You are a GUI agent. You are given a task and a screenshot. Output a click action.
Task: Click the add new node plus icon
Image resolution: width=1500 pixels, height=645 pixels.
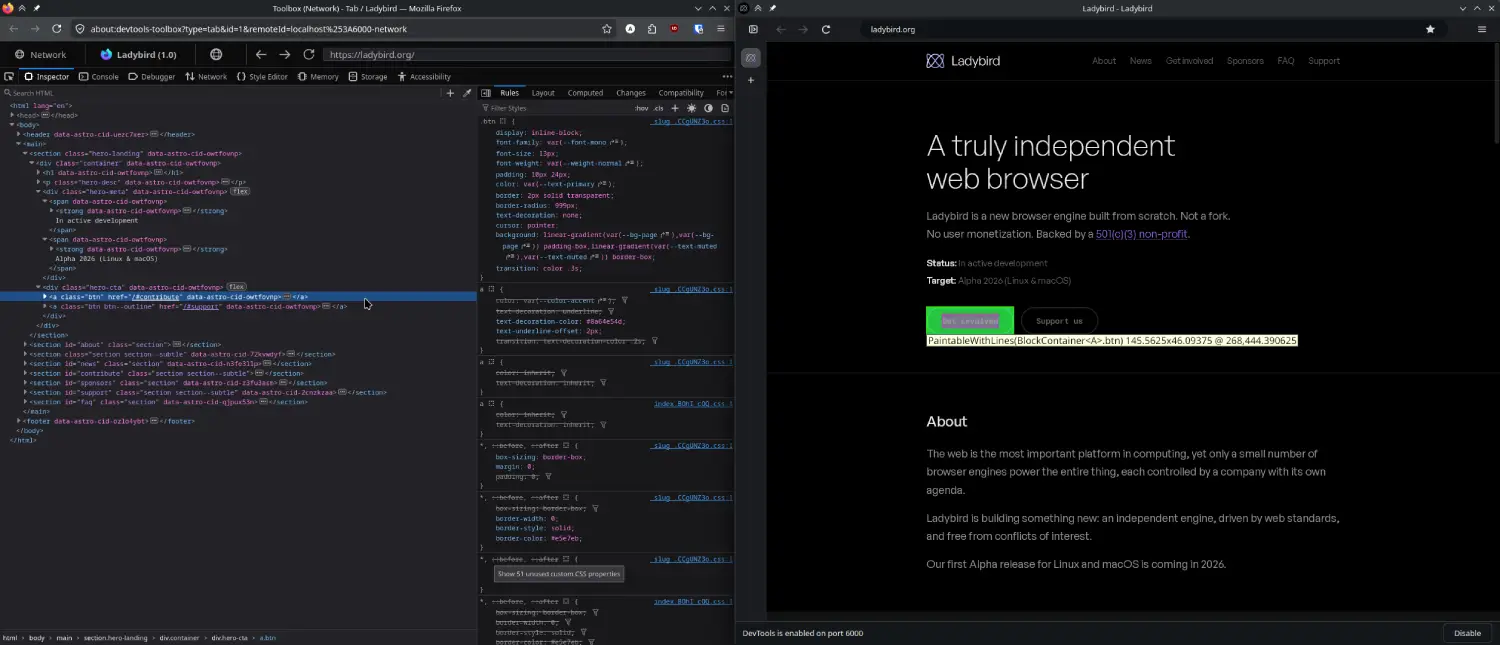(x=450, y=93)
